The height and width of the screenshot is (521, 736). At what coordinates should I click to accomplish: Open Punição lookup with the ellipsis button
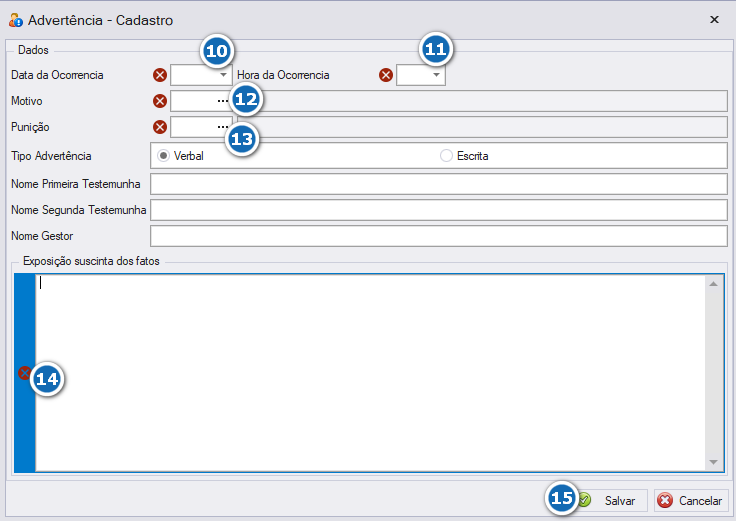click(222, 127)
